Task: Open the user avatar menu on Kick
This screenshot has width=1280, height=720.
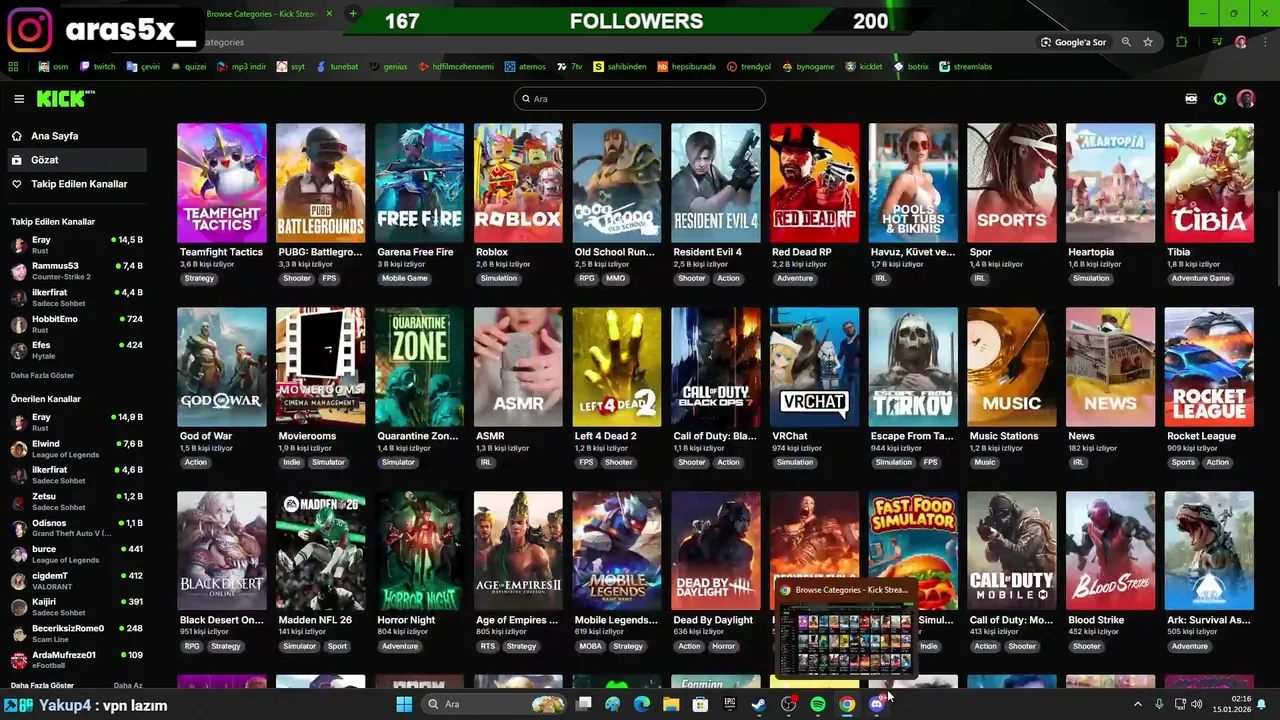Action: tap(1245, 99)
